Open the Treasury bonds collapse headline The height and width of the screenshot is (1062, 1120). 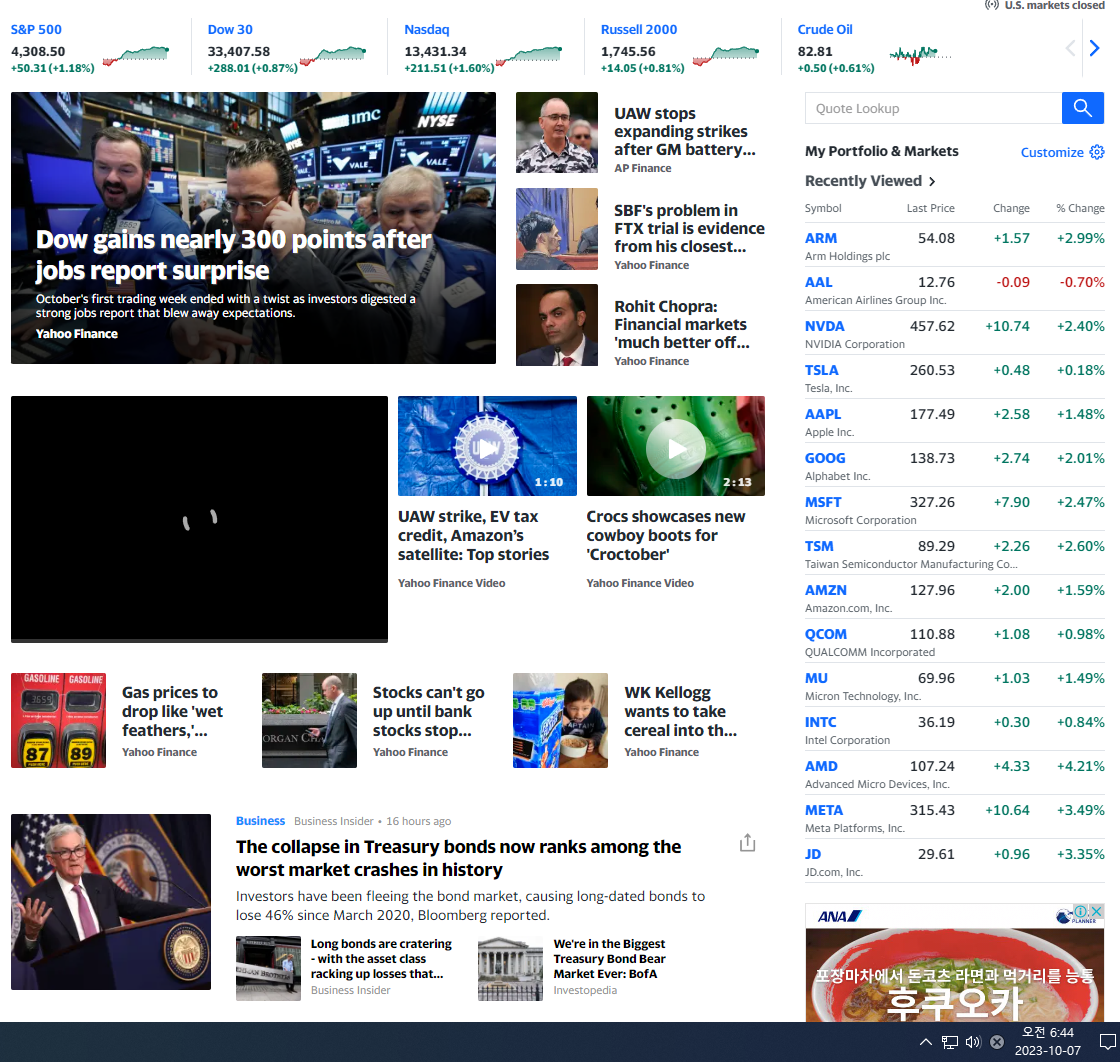459,858
